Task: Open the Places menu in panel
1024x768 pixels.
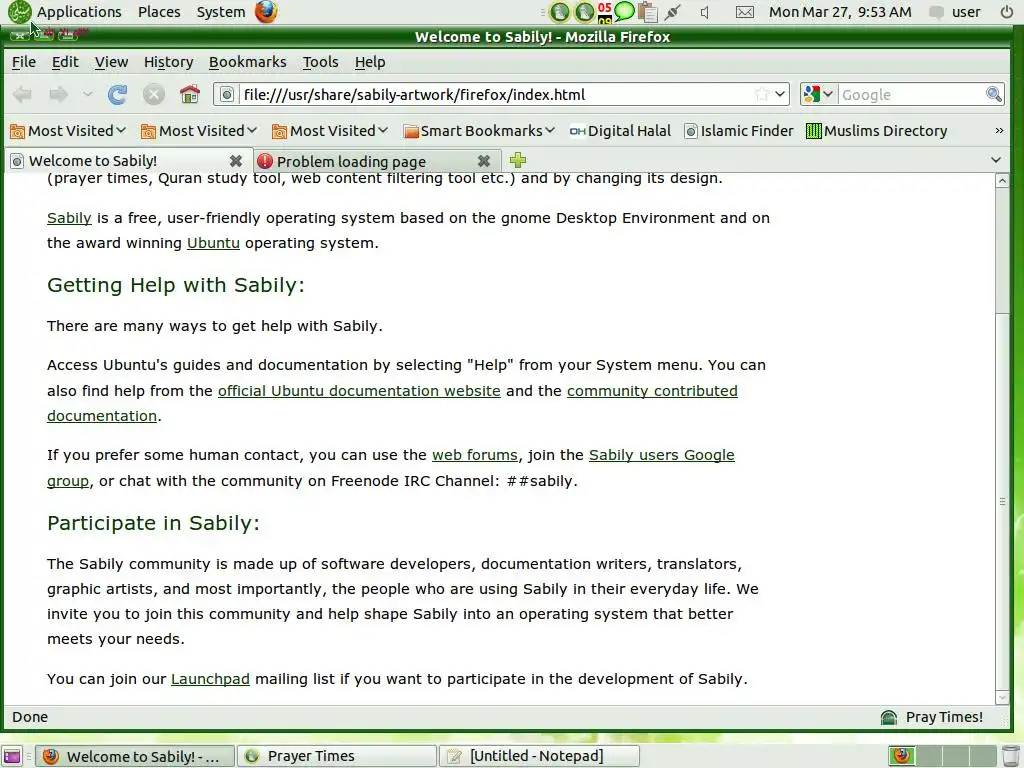Action: (x=159, y=12)
